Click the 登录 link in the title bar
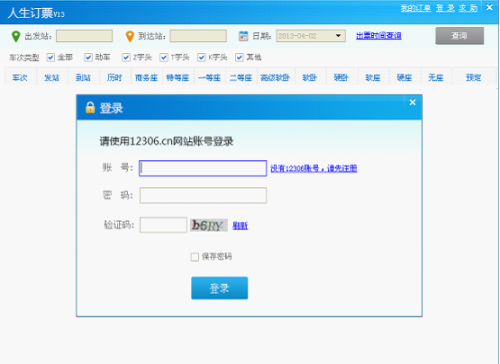The height and width of the screenshot is (364, 500). [x=445, y=8]
